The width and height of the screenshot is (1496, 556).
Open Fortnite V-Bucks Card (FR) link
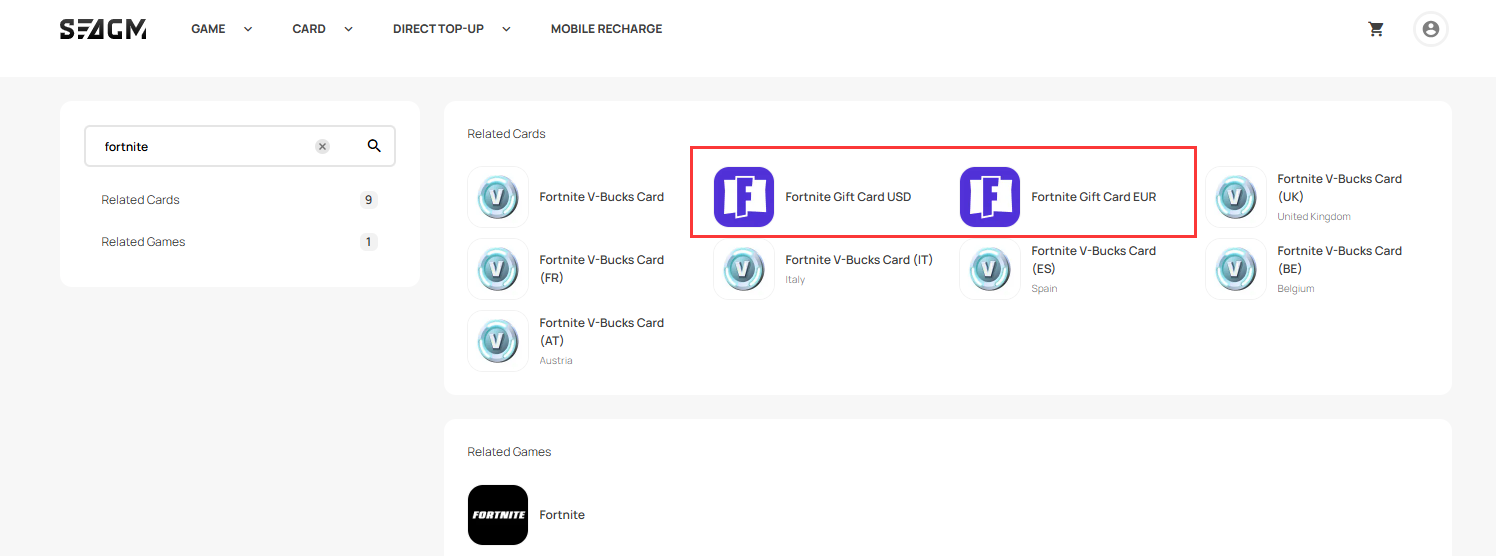tap(601, 269)
